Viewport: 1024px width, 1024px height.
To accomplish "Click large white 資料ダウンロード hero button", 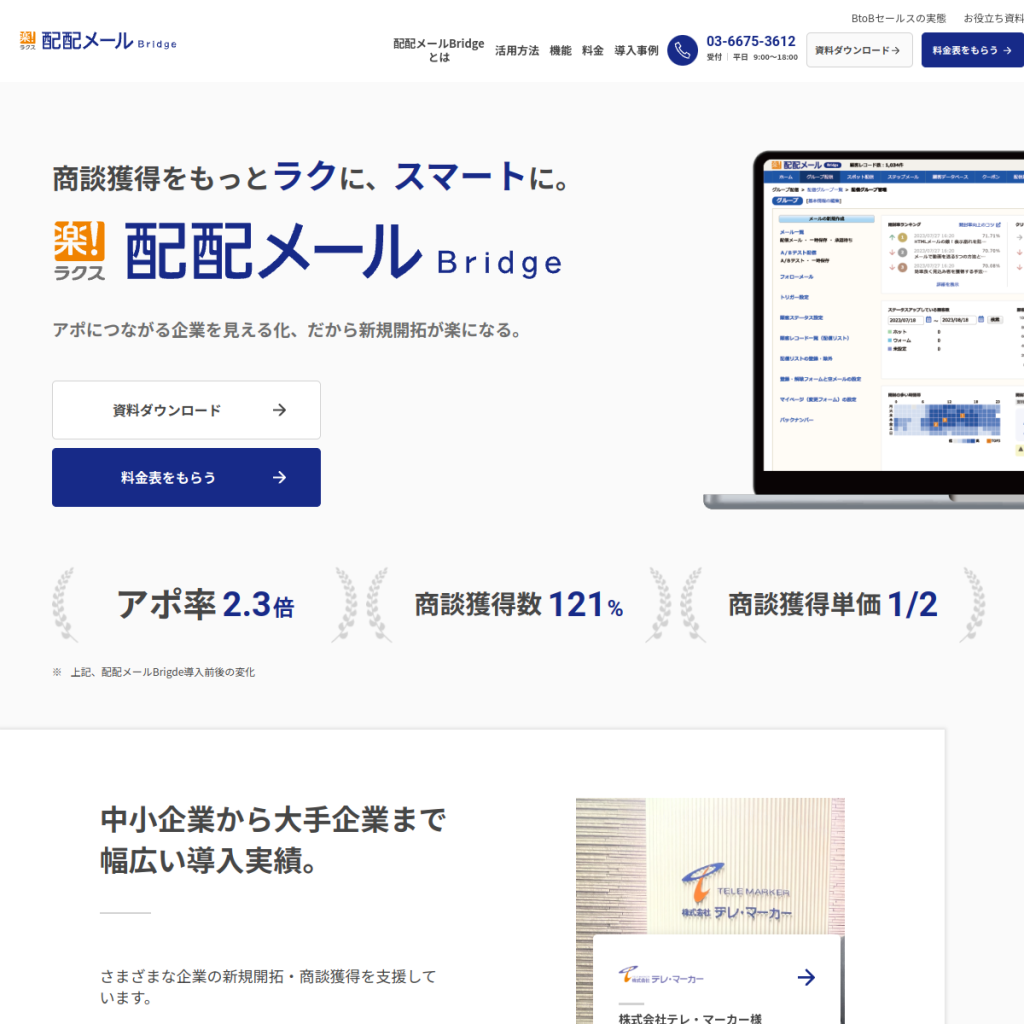I will (186, 410).
